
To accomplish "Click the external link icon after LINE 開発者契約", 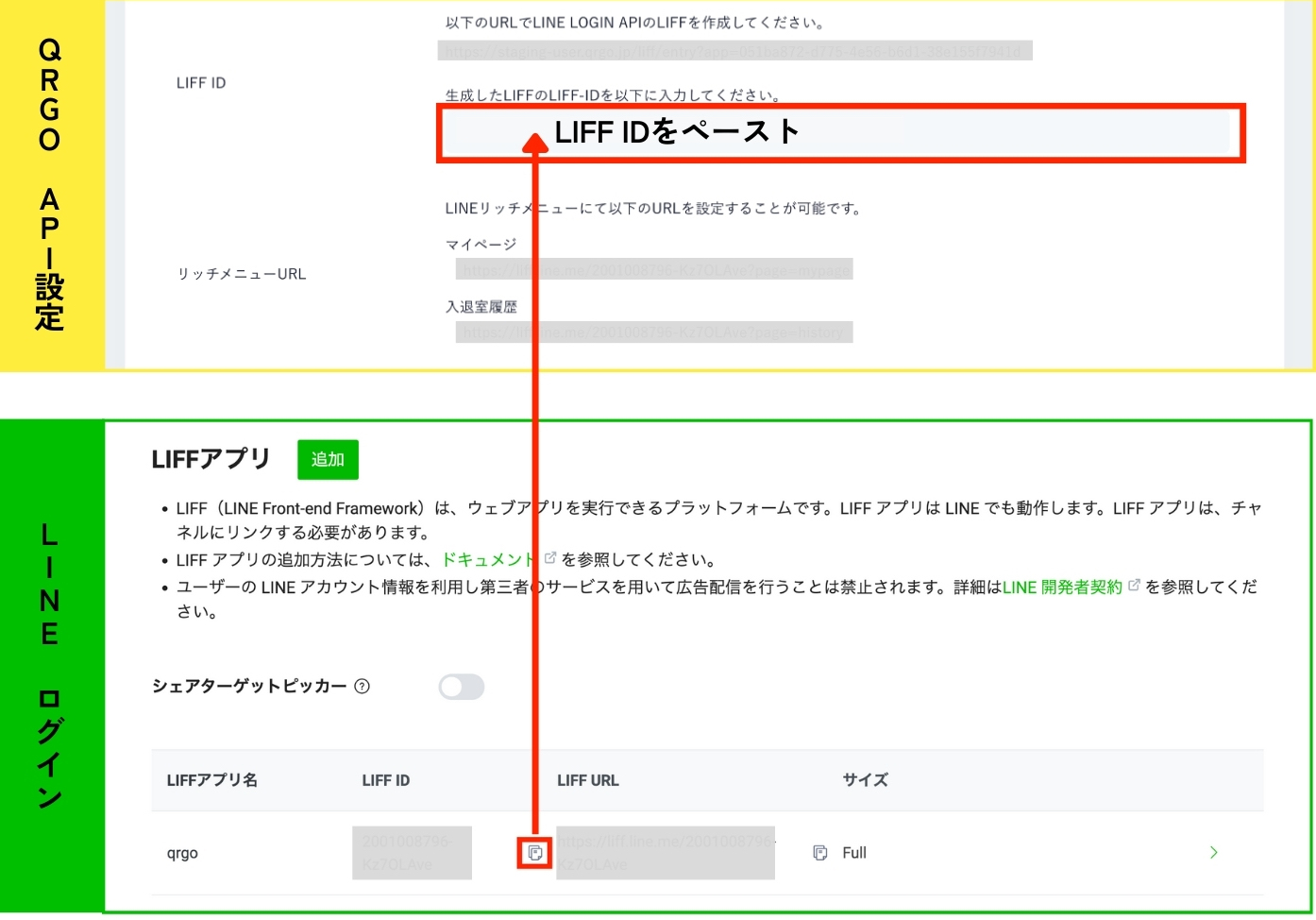I will click(x=1134, y=586).
